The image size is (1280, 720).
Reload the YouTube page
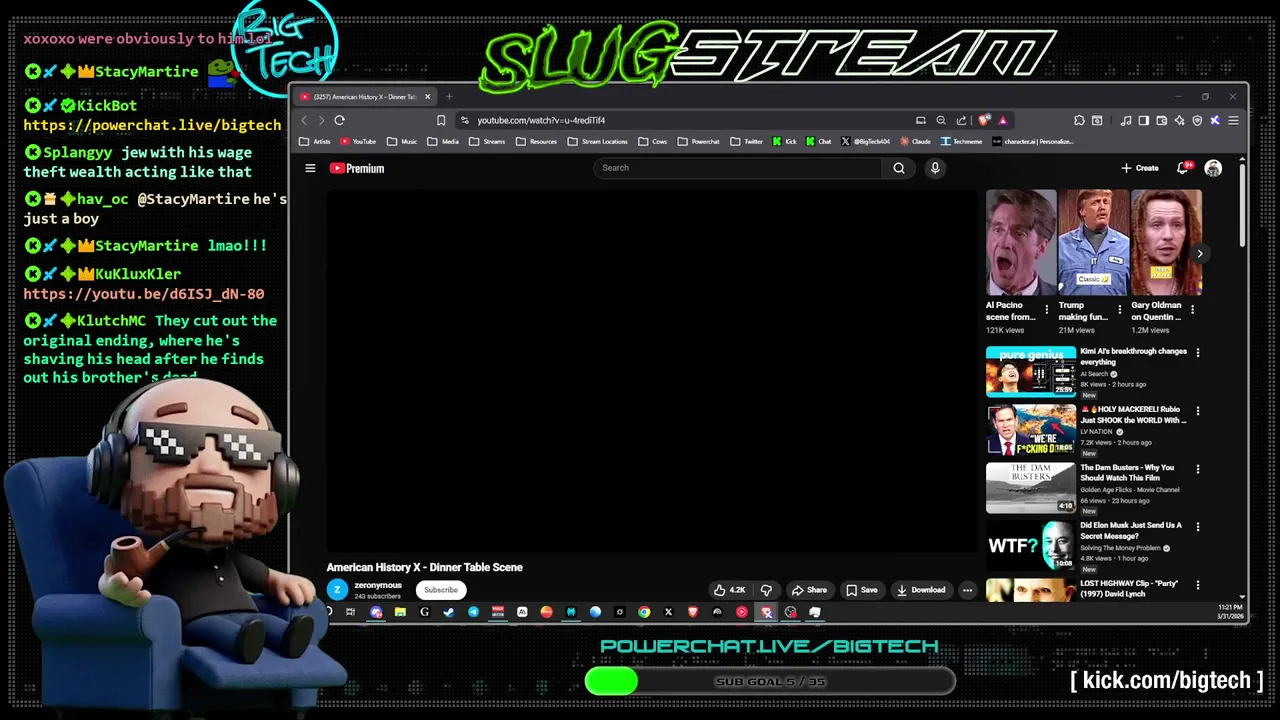pos(340,120)
